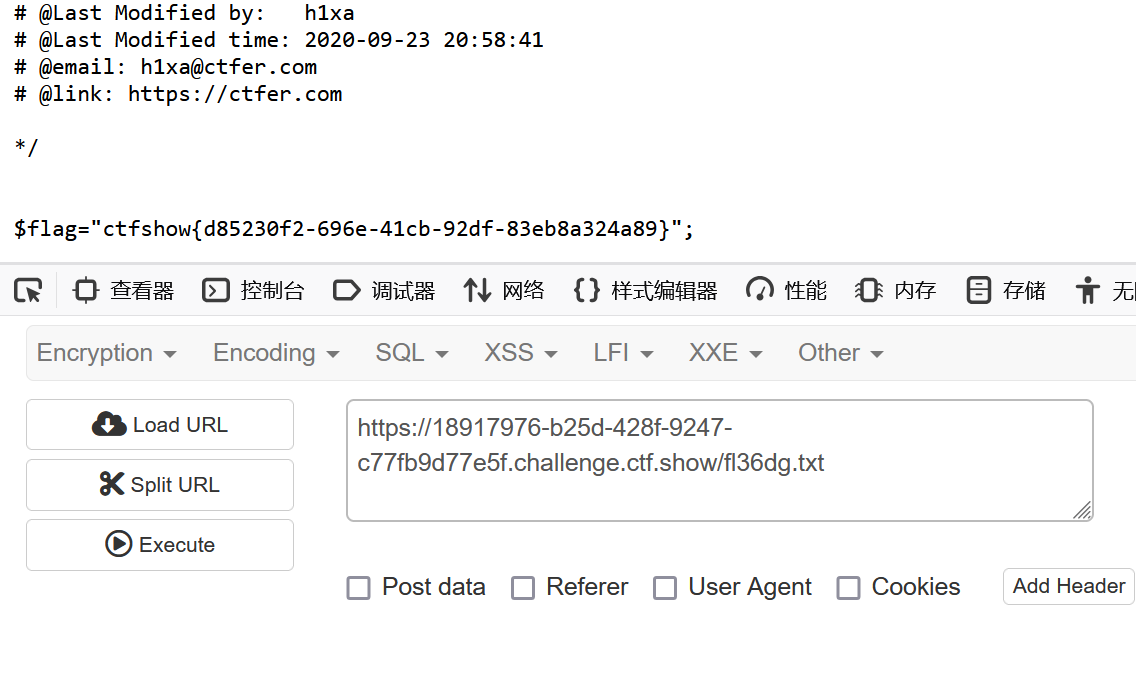Image resolution: width=1136 pixels, height=700 pixels.
Task: Check the Cookies checkbox
Action: point(848,588)
